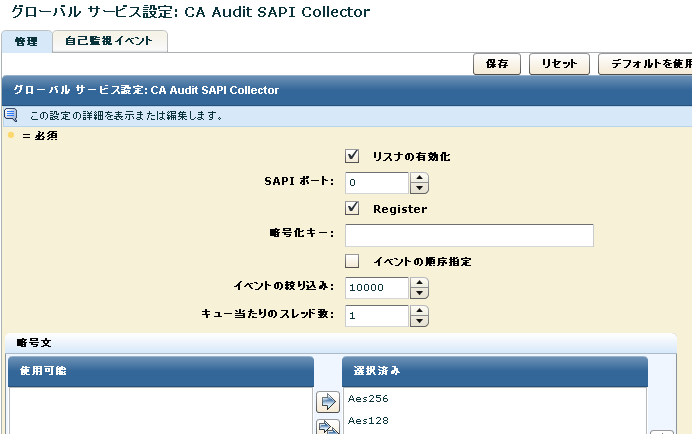
Task: Decrease the SAPI ポート value with down arrow
Action: point(420,188)
